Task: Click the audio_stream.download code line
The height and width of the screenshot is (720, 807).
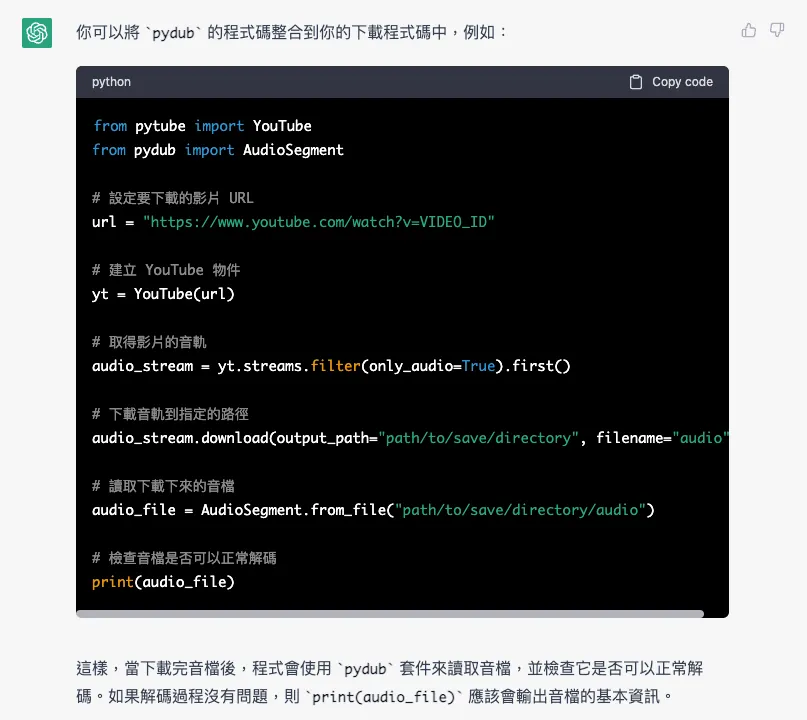Action: [410, 438]
